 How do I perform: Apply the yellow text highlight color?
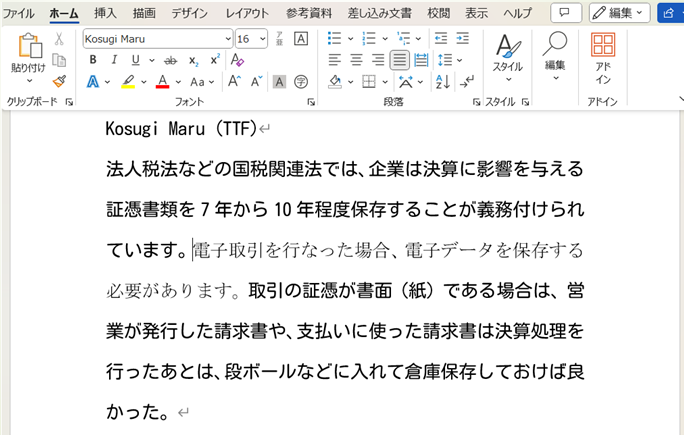pyautogui.click(x=128, y=82)
